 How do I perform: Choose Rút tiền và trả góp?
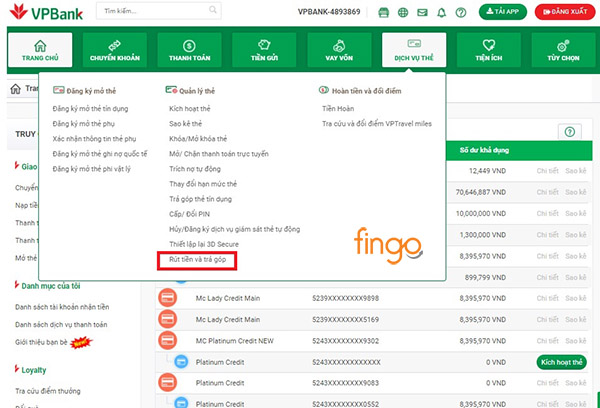click(x=197, y=259)
